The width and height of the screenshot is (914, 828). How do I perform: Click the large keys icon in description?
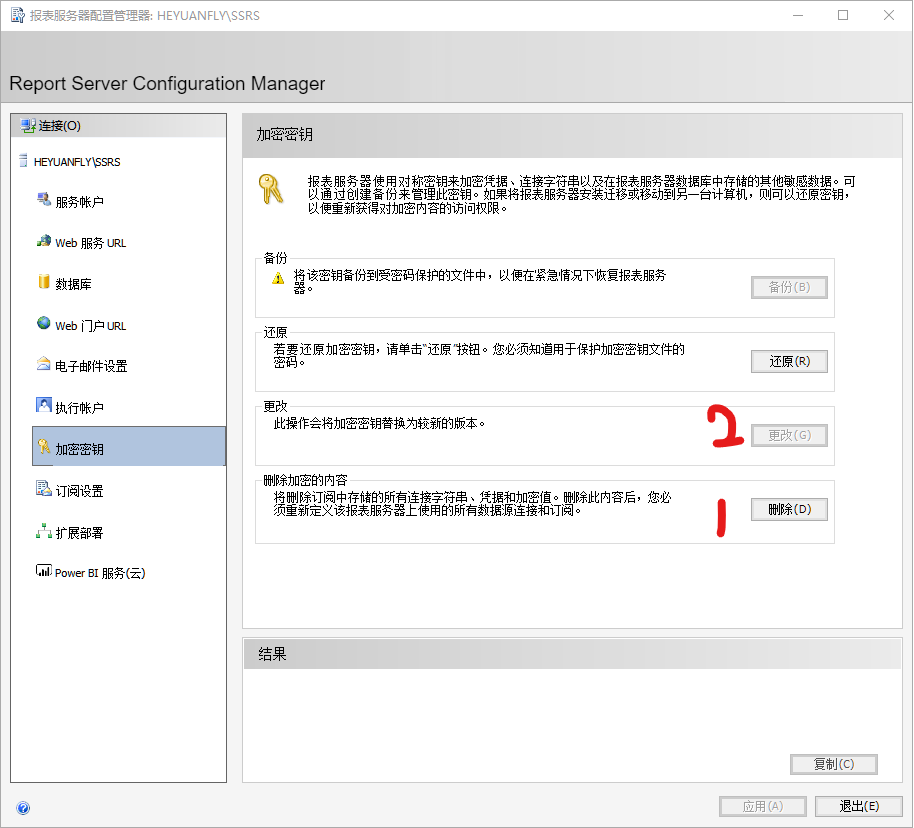(x=271, y=189)
